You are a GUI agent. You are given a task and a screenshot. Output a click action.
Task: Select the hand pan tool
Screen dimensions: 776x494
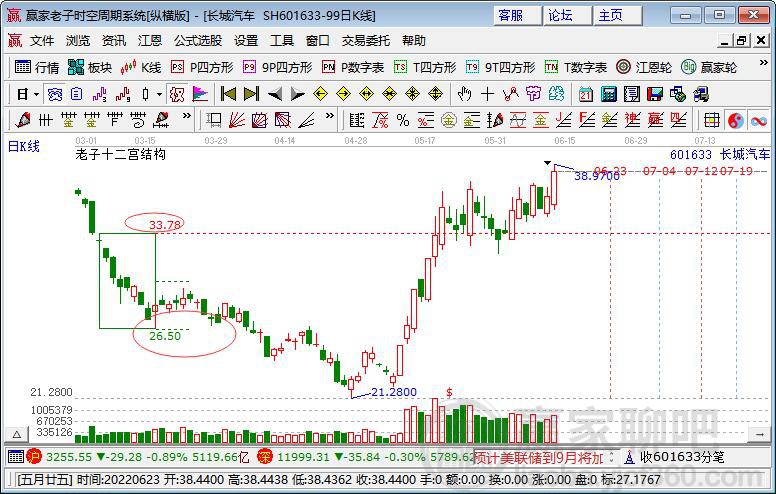coord(464,94)
